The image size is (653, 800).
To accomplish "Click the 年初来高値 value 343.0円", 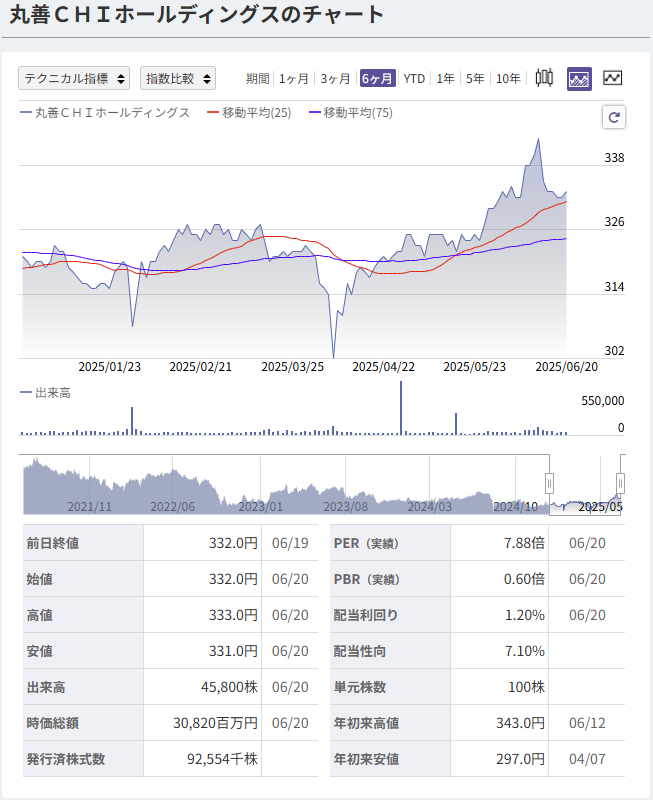I will coord(520,723).
